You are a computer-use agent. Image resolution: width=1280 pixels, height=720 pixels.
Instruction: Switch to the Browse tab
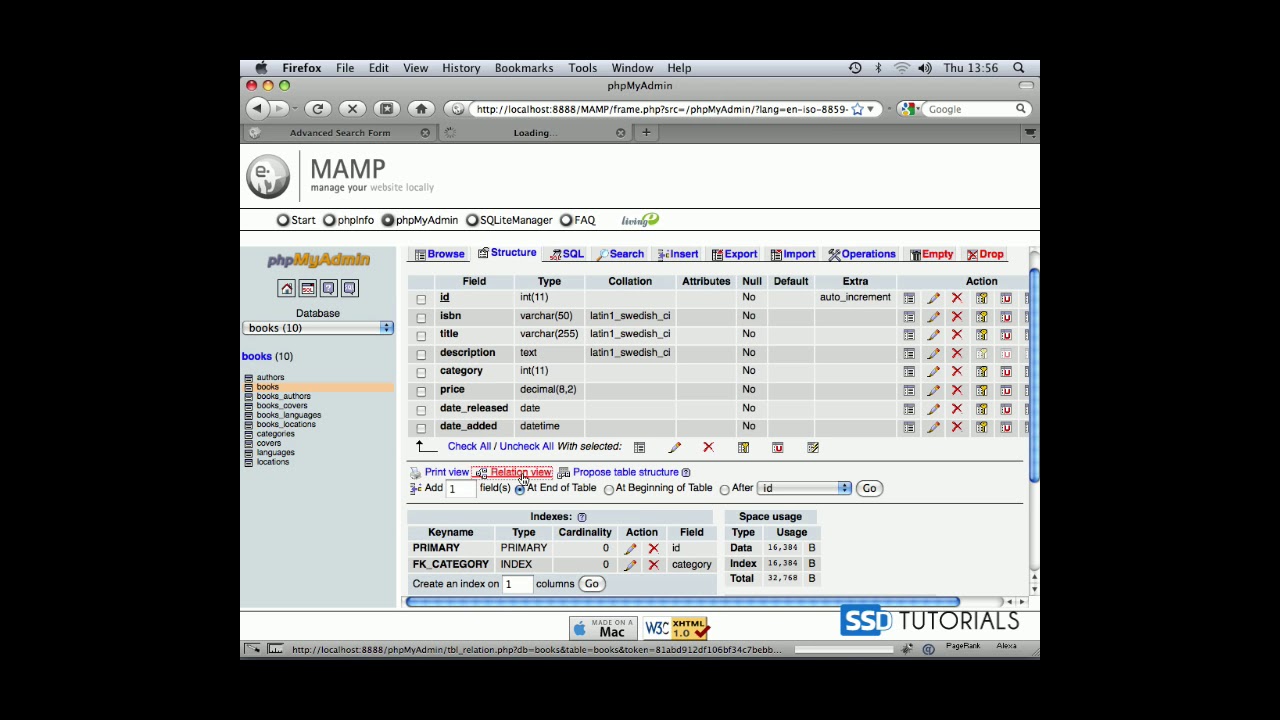440,254
